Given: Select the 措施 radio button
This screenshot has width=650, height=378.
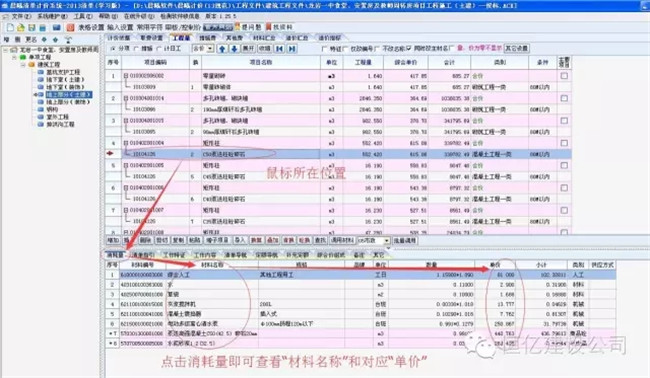Looking at the screenshot, I should pos(136,48).
